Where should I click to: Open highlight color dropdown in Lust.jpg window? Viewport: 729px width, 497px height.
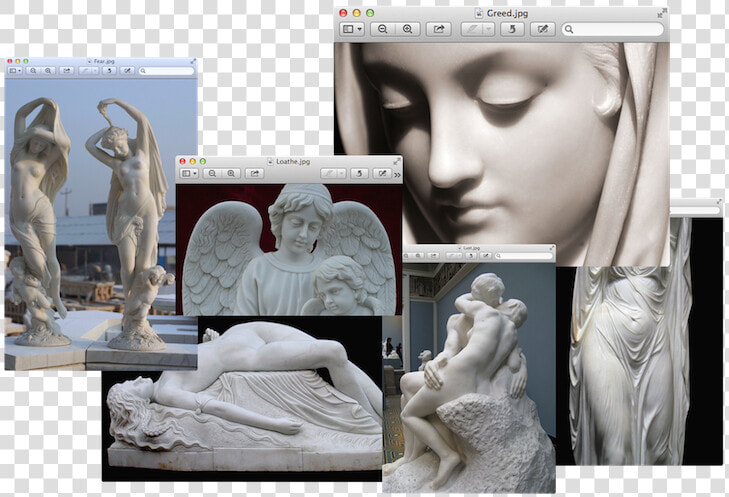tap(459, 256)
